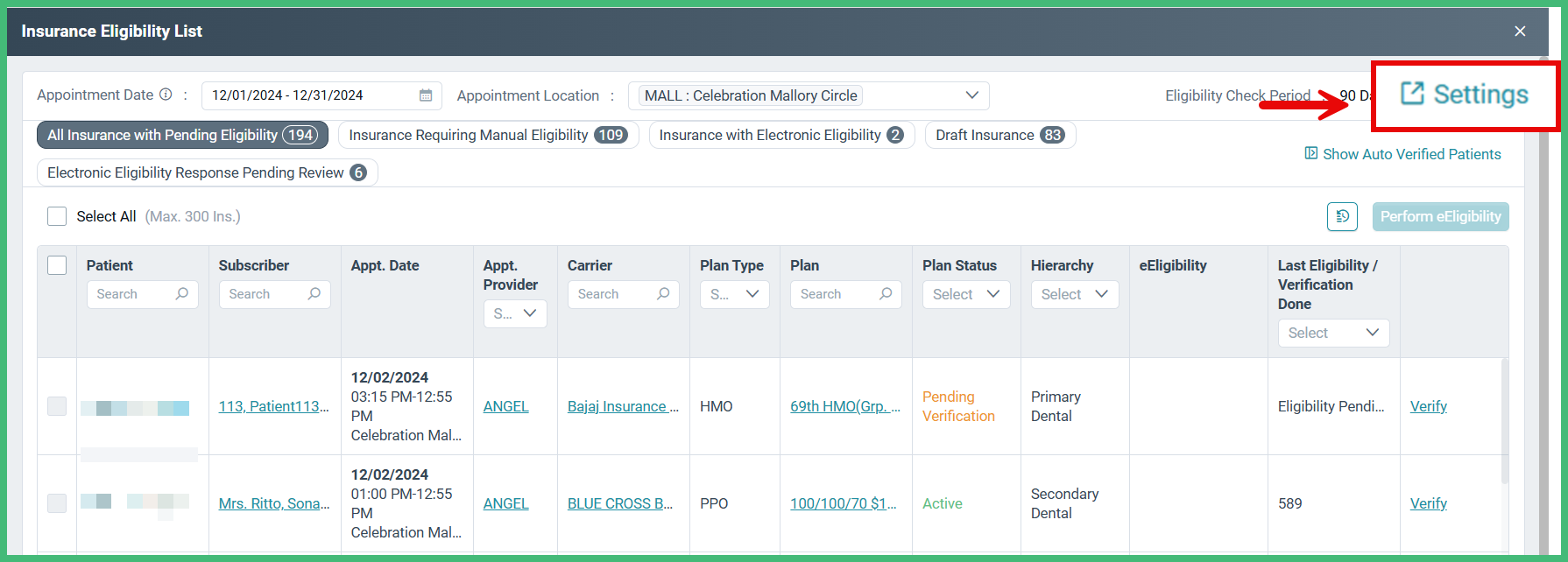Open ANGEL provider link in PPO row
The width and height of the screenshot is (1568, 562).
(x=506, y=503)
